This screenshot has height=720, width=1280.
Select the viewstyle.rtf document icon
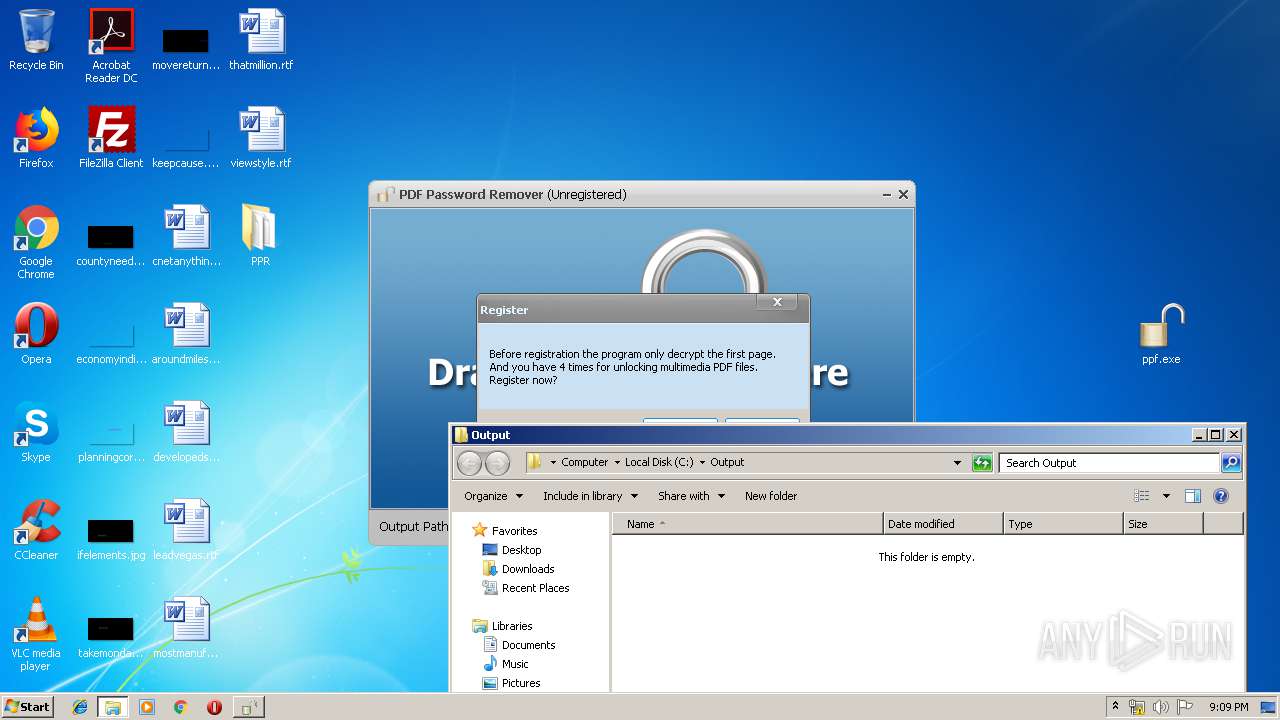click(261, 138)
